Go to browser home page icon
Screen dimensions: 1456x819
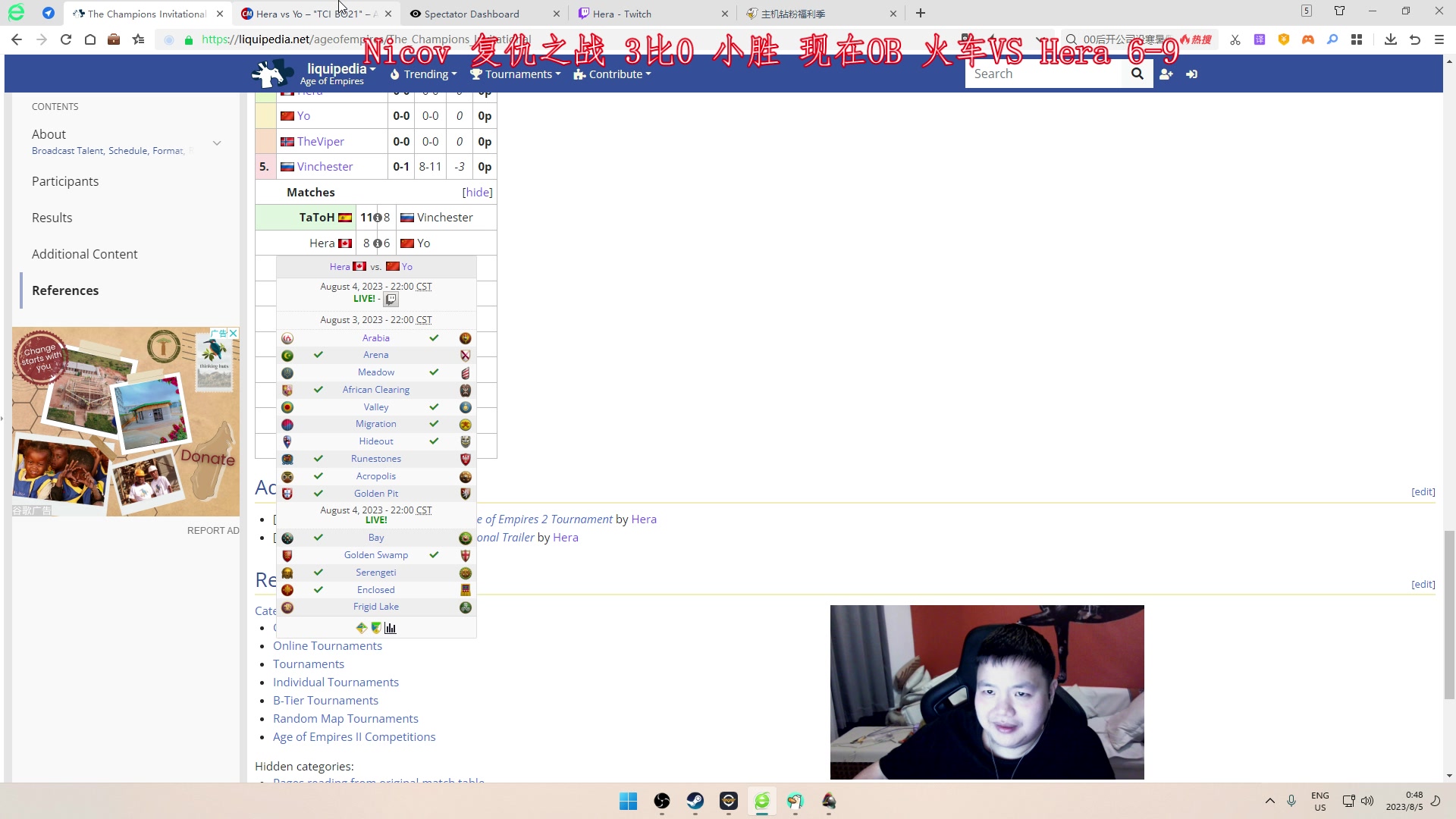click(x=90, y=39)
